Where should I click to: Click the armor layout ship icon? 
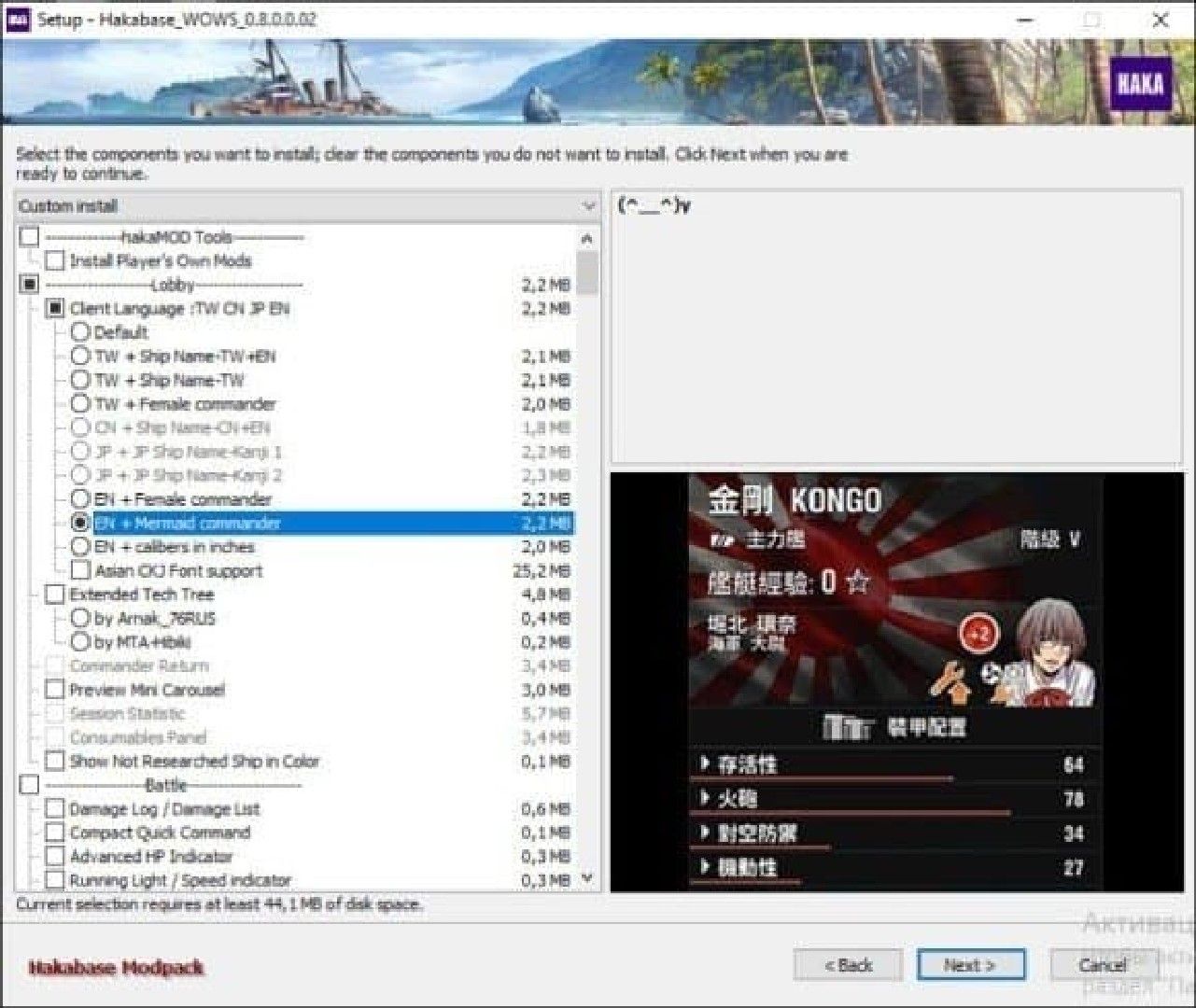tap(848, 727)
